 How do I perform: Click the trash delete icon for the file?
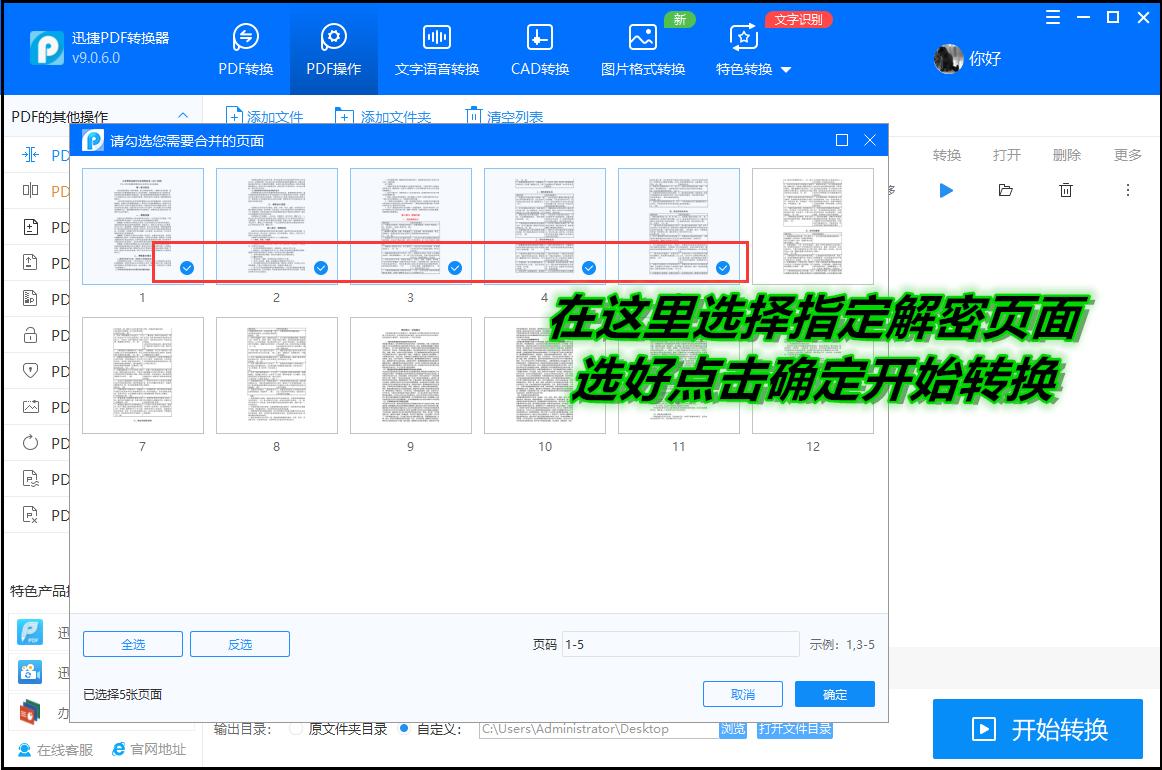1066,190
